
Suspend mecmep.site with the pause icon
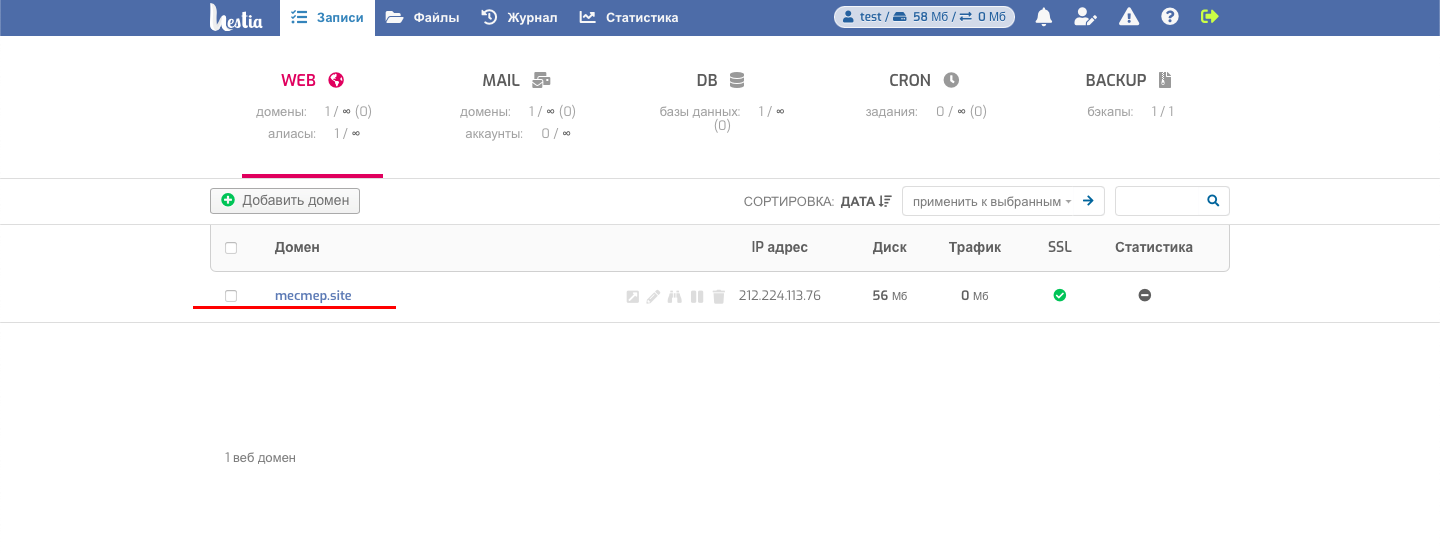pos(697,297)
